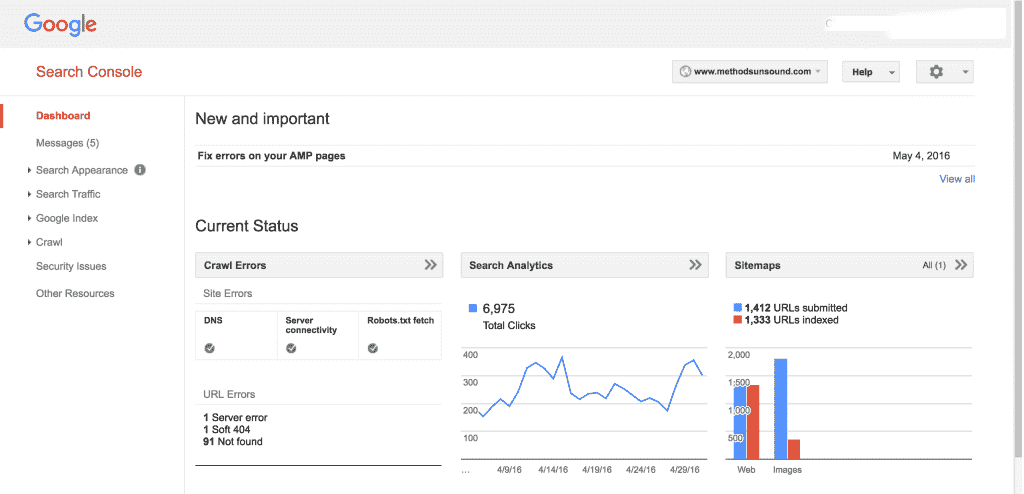Open the settings gear menu
Viewport: 1024px width, 494px height.
(944, 72)
